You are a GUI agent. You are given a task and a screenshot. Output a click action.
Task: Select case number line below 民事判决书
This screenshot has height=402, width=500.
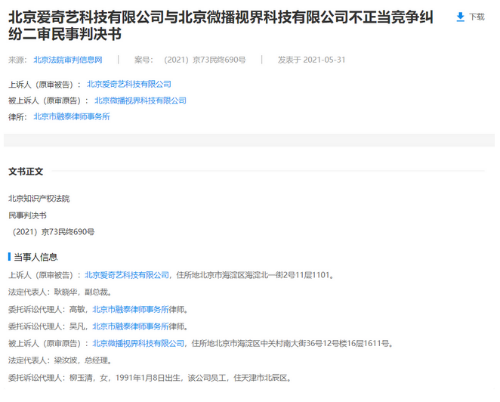point(53,232)
